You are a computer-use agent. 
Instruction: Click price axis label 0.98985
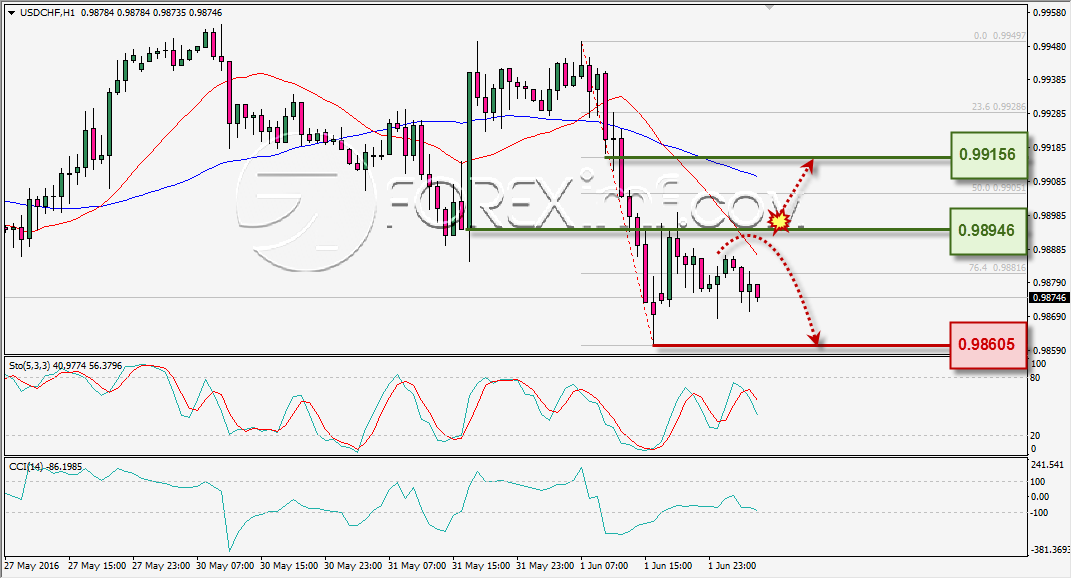click(1049, 215)
